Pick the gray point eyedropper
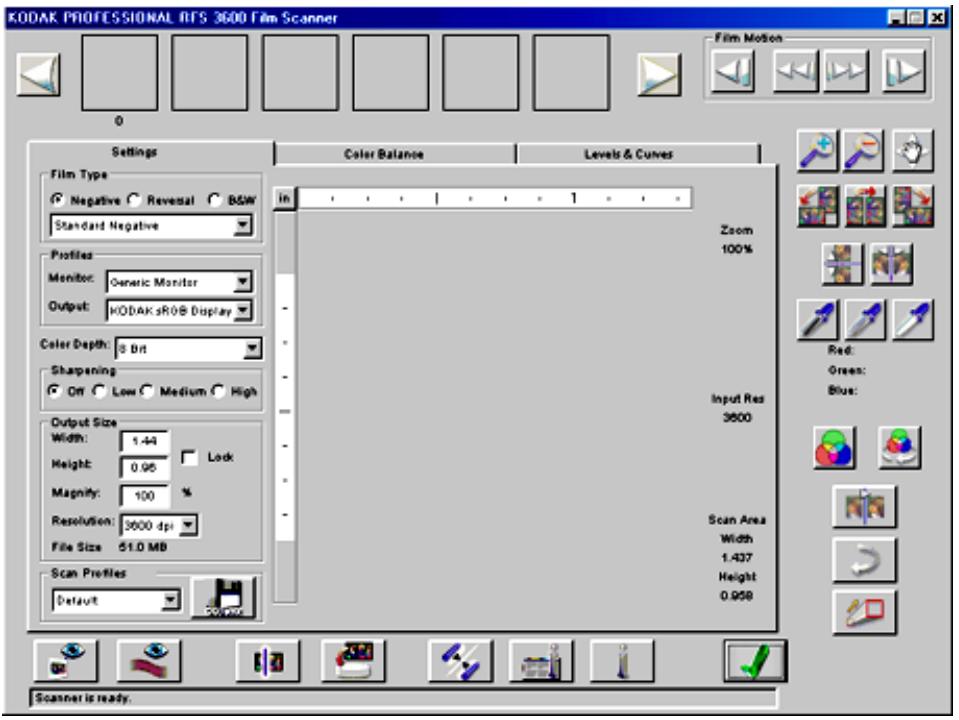Viewport: 959px width, 720px height. [x=865, y=320]
